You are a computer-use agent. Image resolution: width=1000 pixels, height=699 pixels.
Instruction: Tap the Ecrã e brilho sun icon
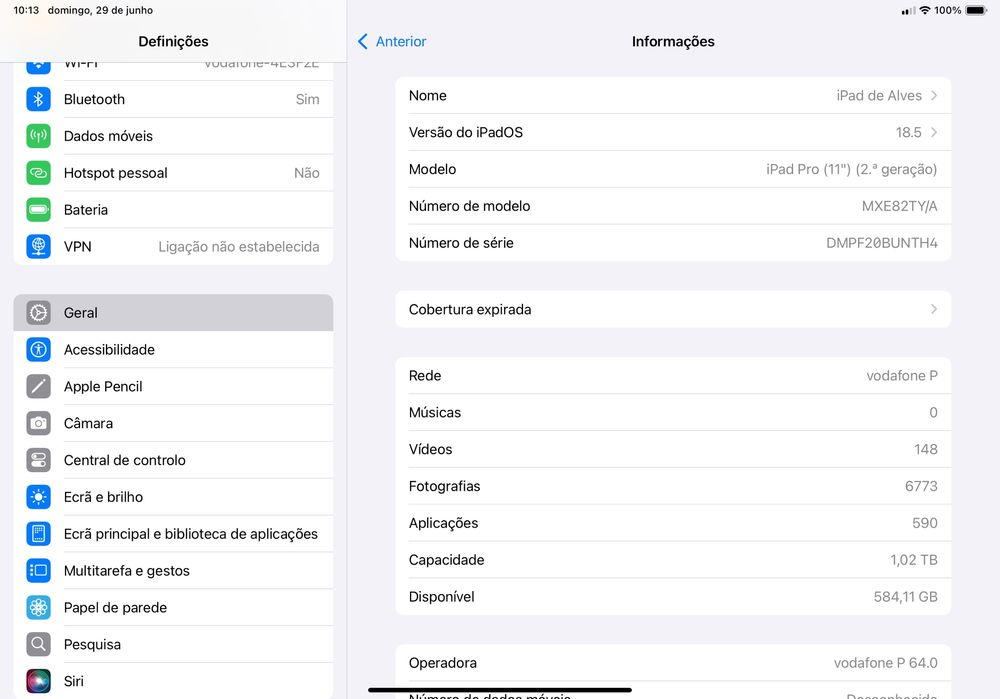click(x=38, y=497)
